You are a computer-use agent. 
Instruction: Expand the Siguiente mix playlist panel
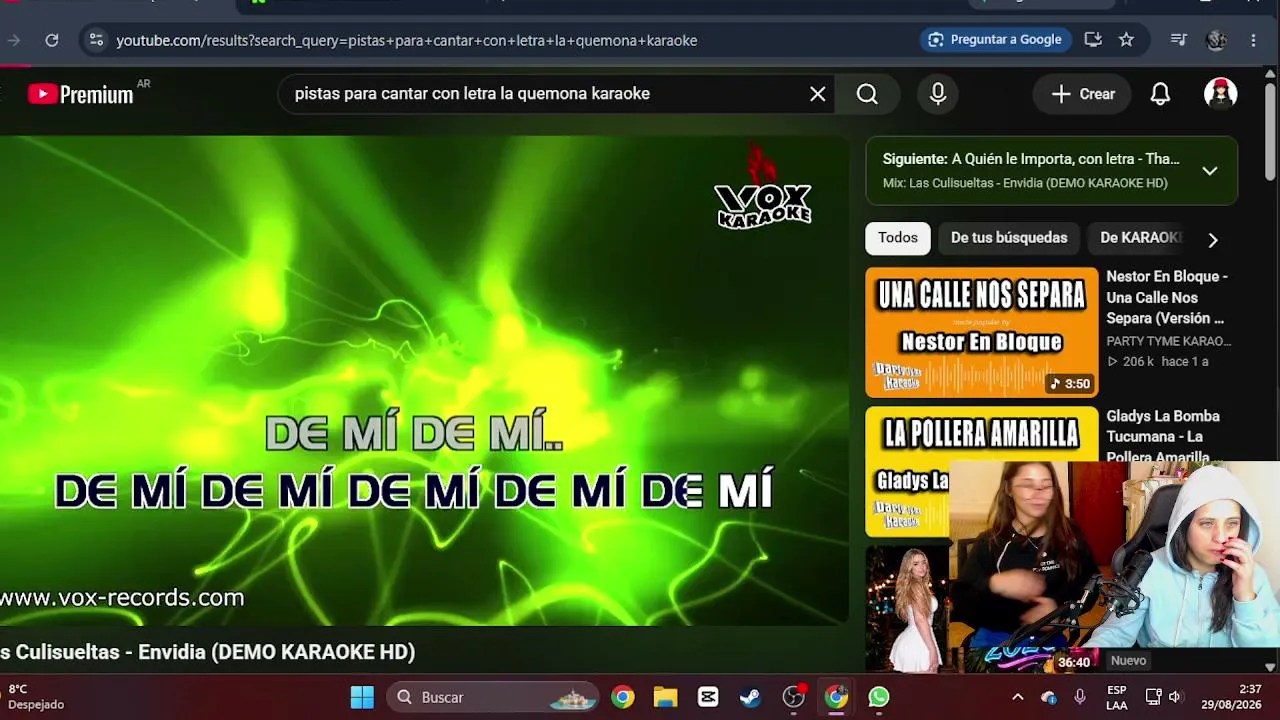tap(1210, 171)
